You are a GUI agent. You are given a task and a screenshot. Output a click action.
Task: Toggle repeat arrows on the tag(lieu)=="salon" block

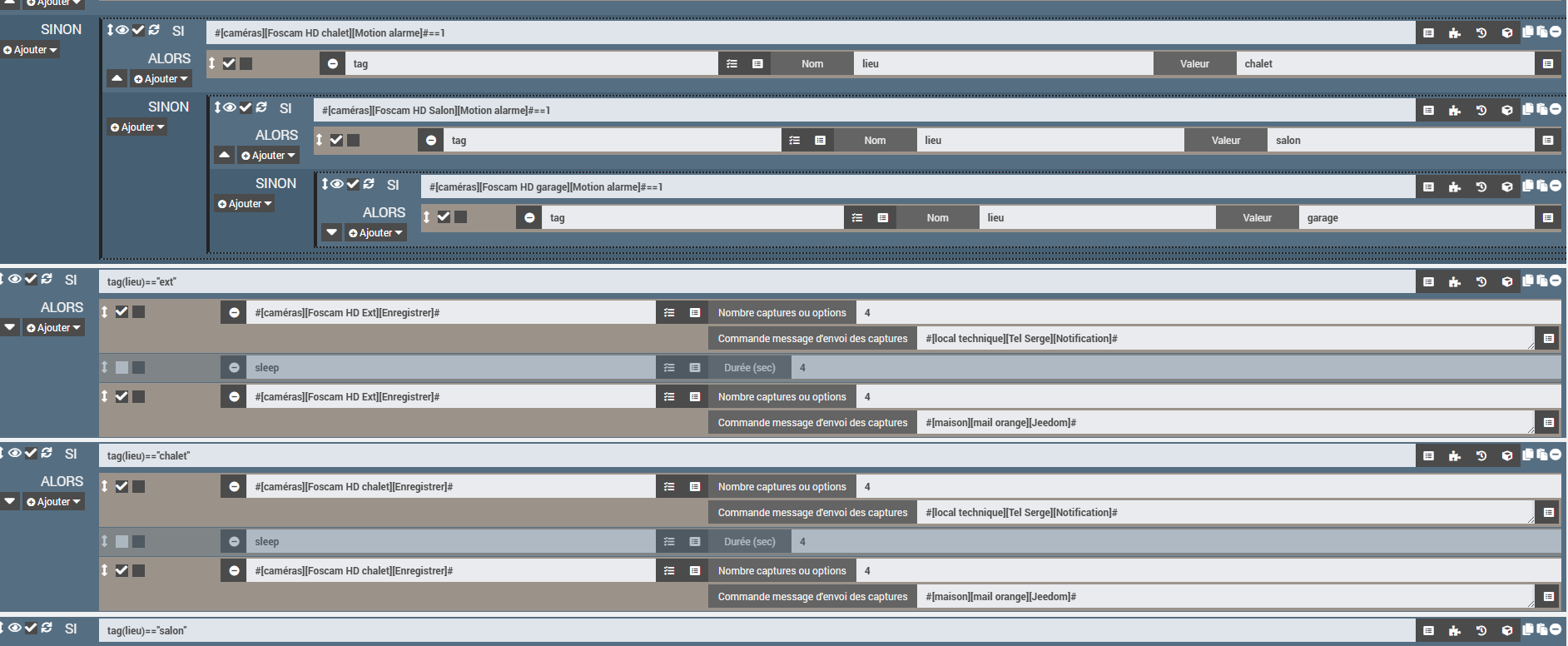pos(47,628)
